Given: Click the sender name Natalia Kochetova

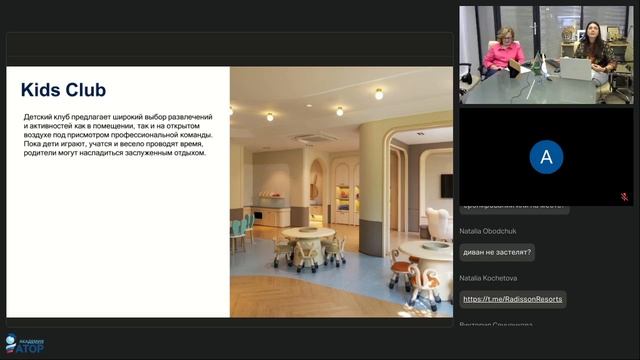Looking at the screenshot, I should [x=488, y=278].
